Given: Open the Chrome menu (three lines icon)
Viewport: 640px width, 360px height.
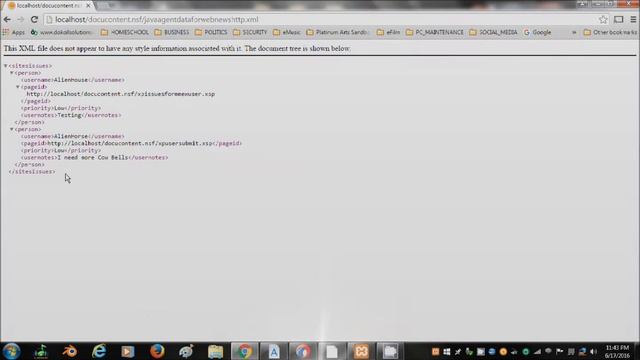Looking at the screenshot, I should [633, 19].
